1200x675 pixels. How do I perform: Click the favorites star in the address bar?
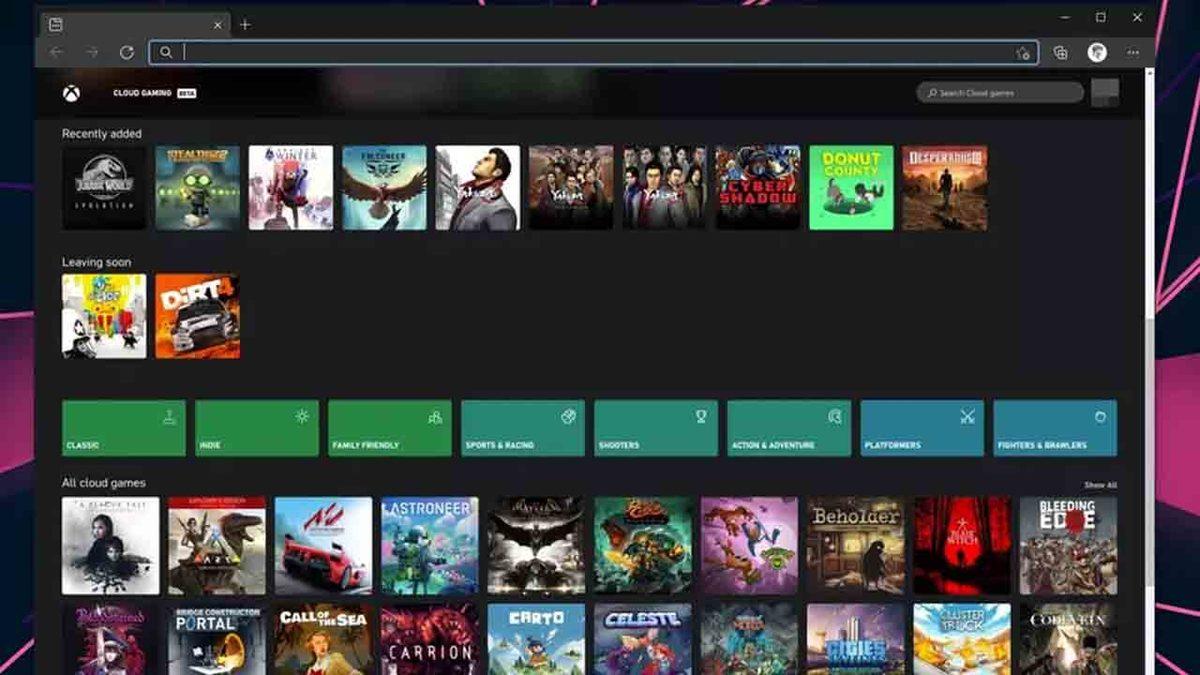[x=1022, y=51]
